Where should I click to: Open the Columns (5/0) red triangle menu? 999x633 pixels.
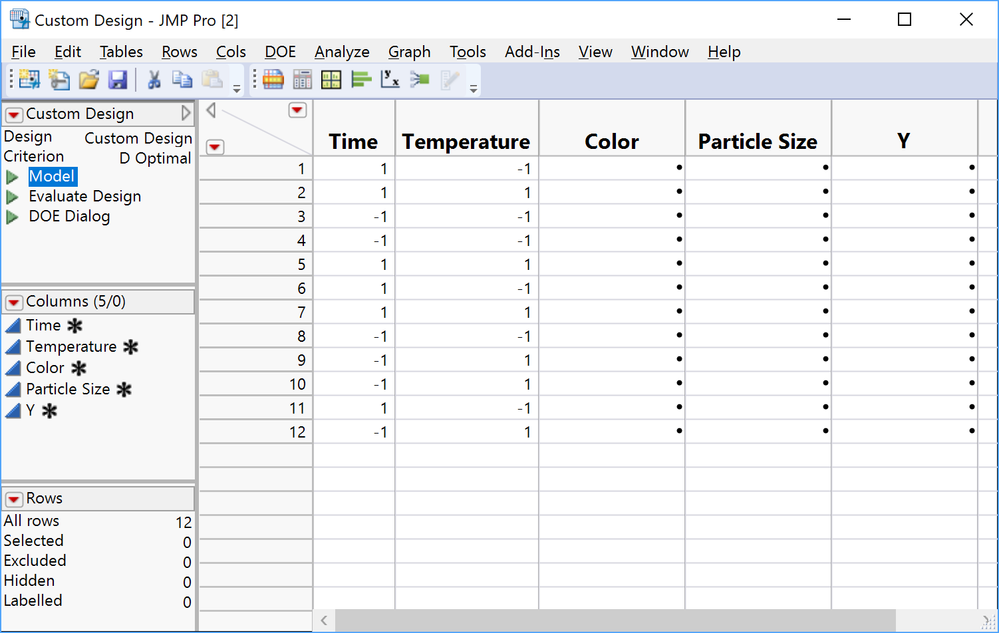13,302
